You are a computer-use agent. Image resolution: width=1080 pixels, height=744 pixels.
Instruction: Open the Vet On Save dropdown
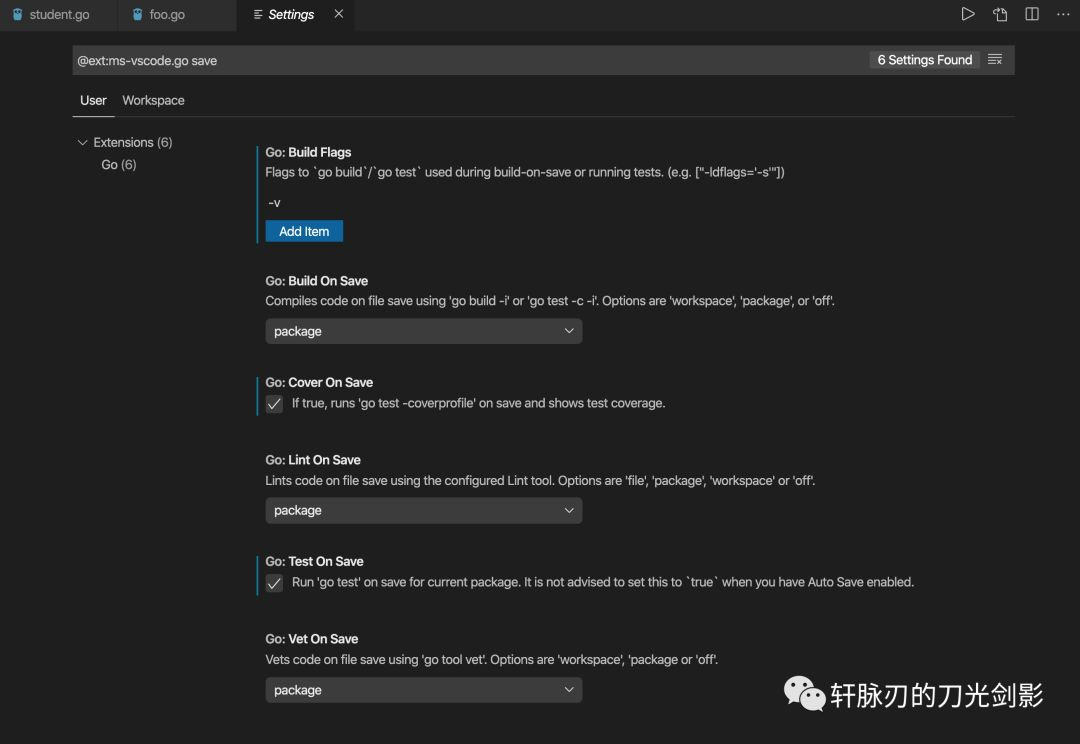click(423, 689)
